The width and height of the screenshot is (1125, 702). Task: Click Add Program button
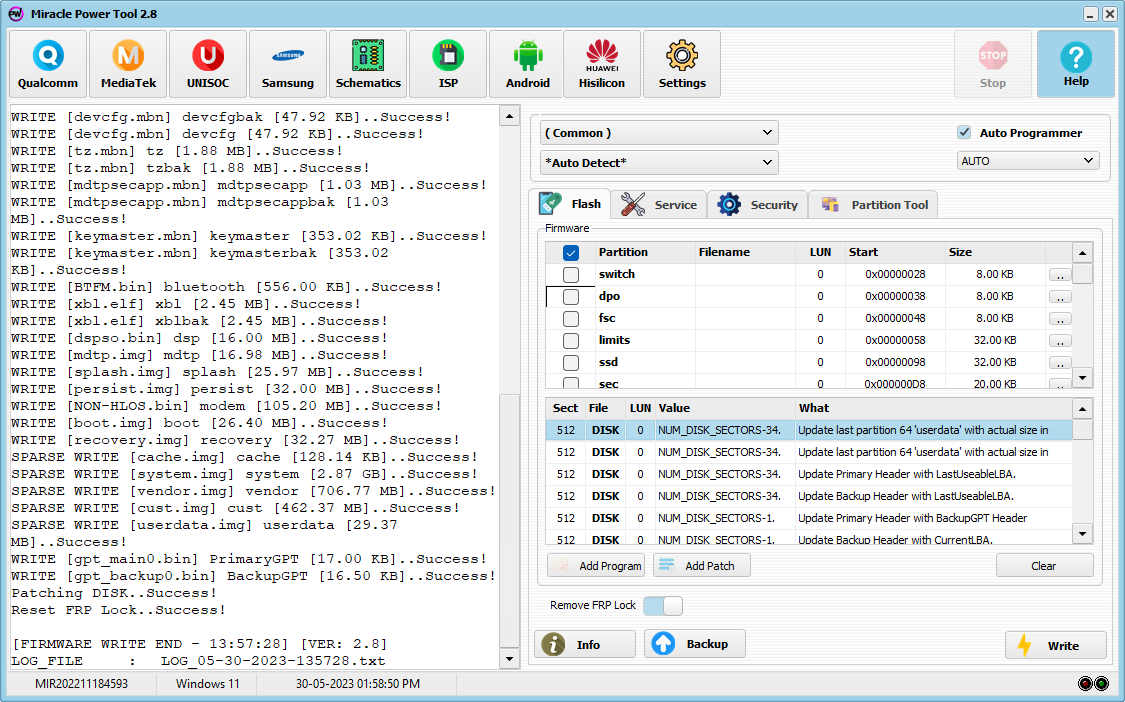(x=596, y=566)
